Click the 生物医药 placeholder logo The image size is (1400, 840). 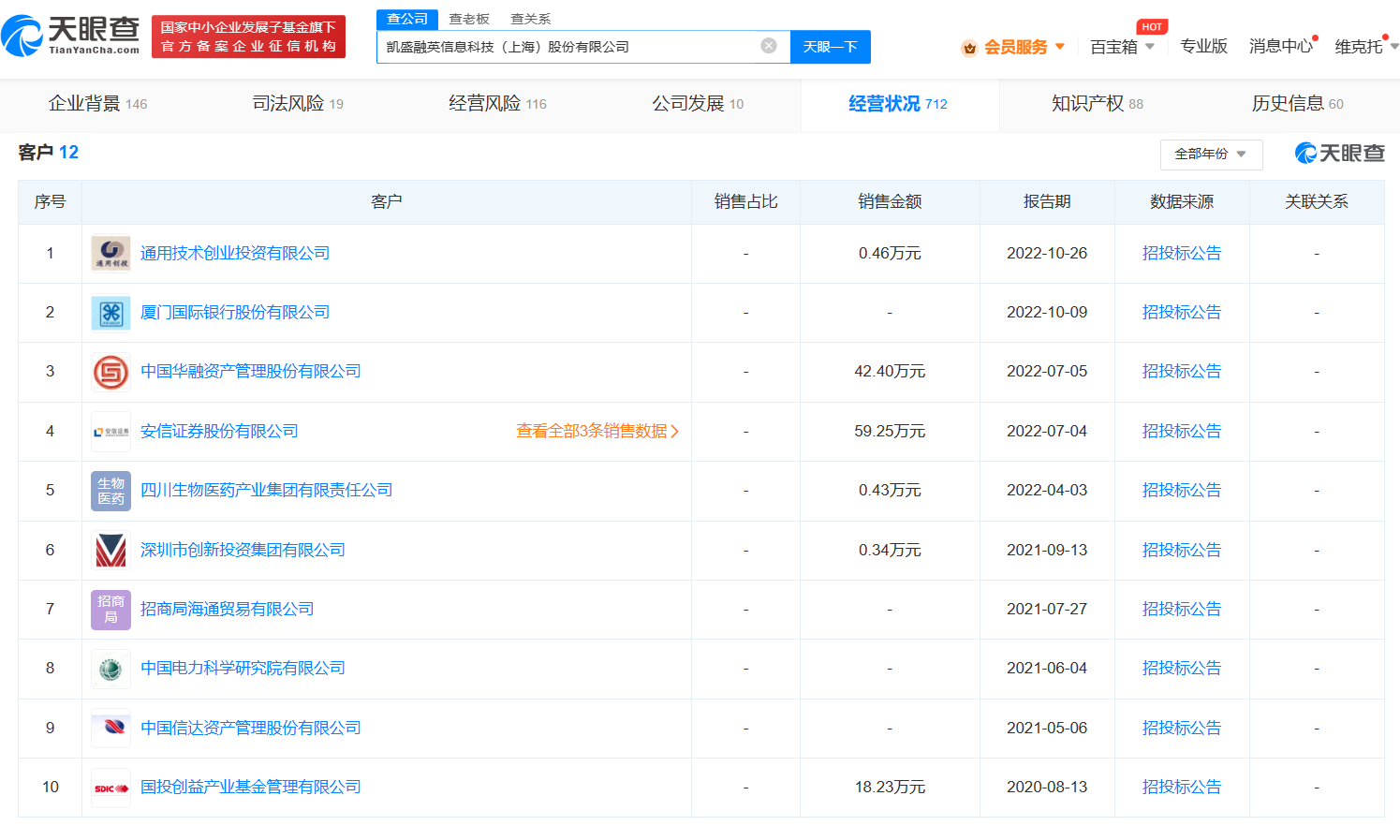[111, 491]
